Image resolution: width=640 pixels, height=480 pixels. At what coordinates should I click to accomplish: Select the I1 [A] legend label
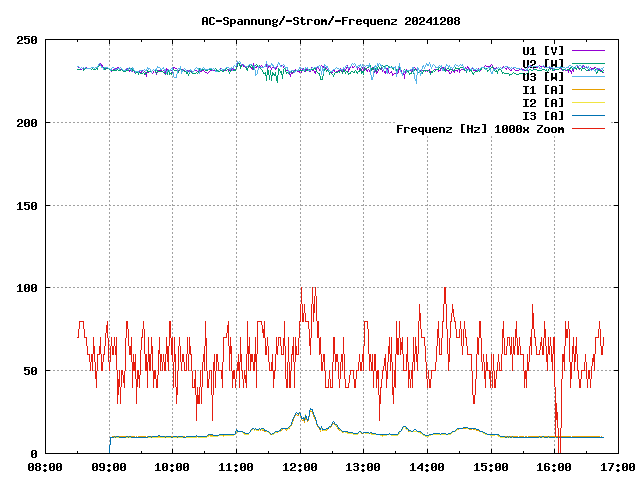(x=543, y=89)
